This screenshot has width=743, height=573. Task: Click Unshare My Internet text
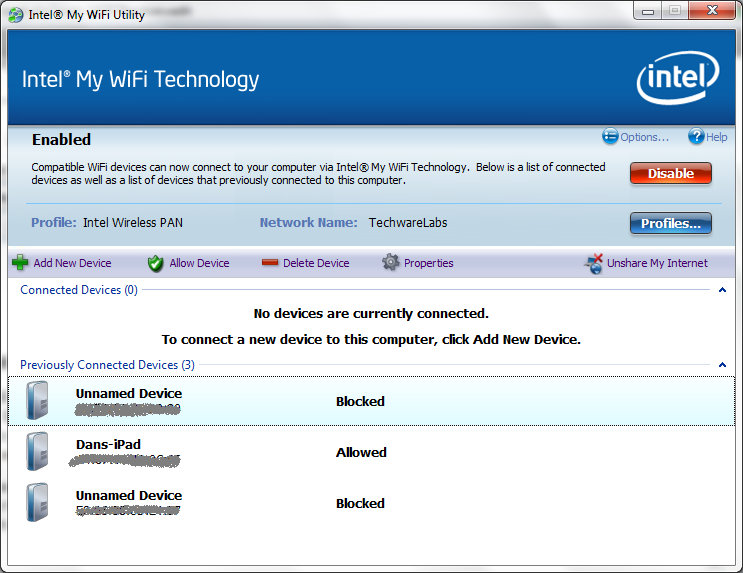657,263
